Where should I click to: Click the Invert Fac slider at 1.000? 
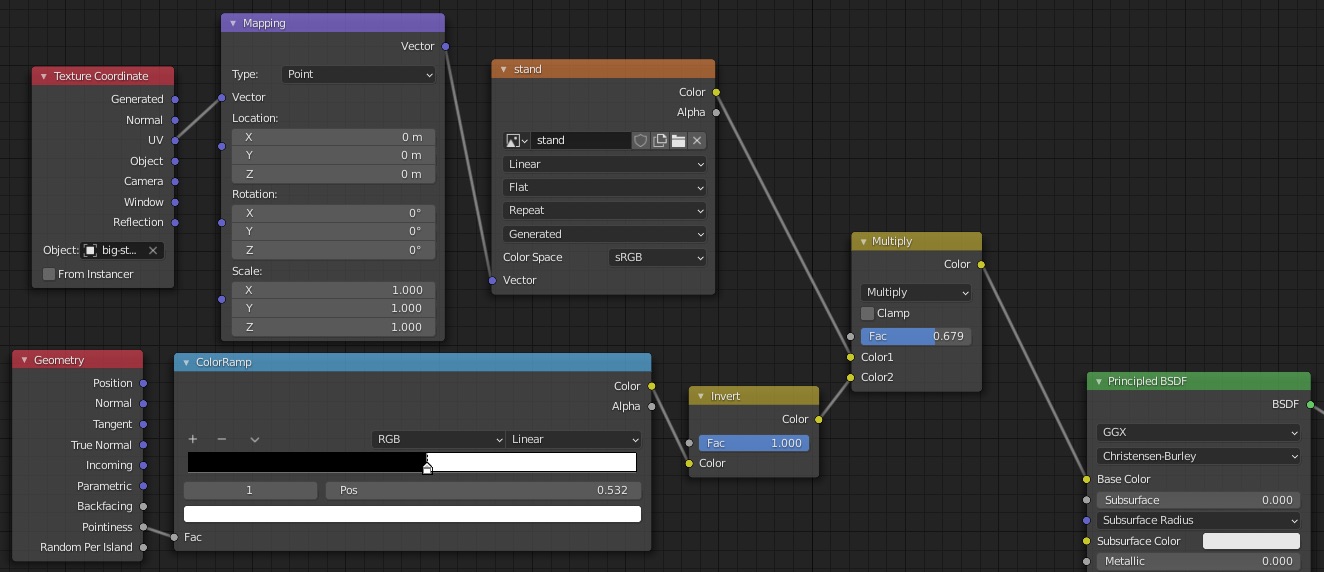tap(754, 443)
